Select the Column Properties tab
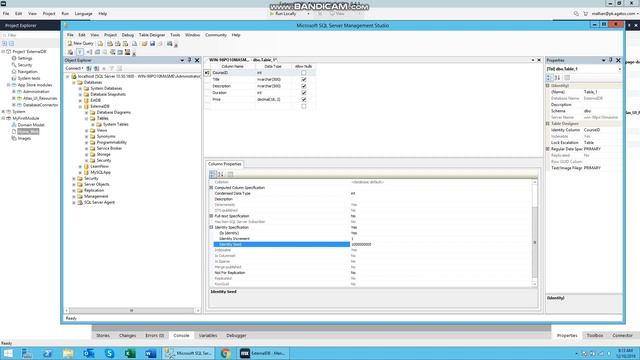640x360 pixels. click(x=225, y=164)
